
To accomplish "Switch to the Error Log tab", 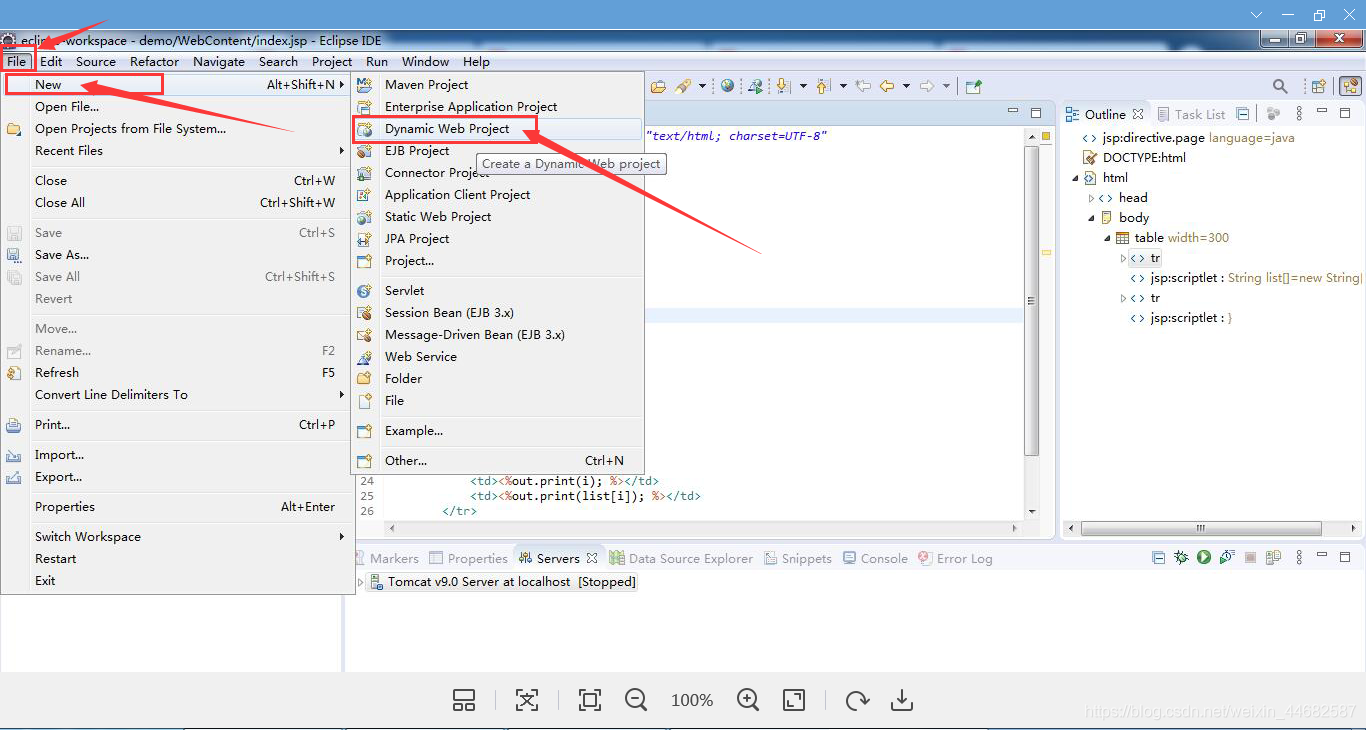I will (x=955, y=558).
